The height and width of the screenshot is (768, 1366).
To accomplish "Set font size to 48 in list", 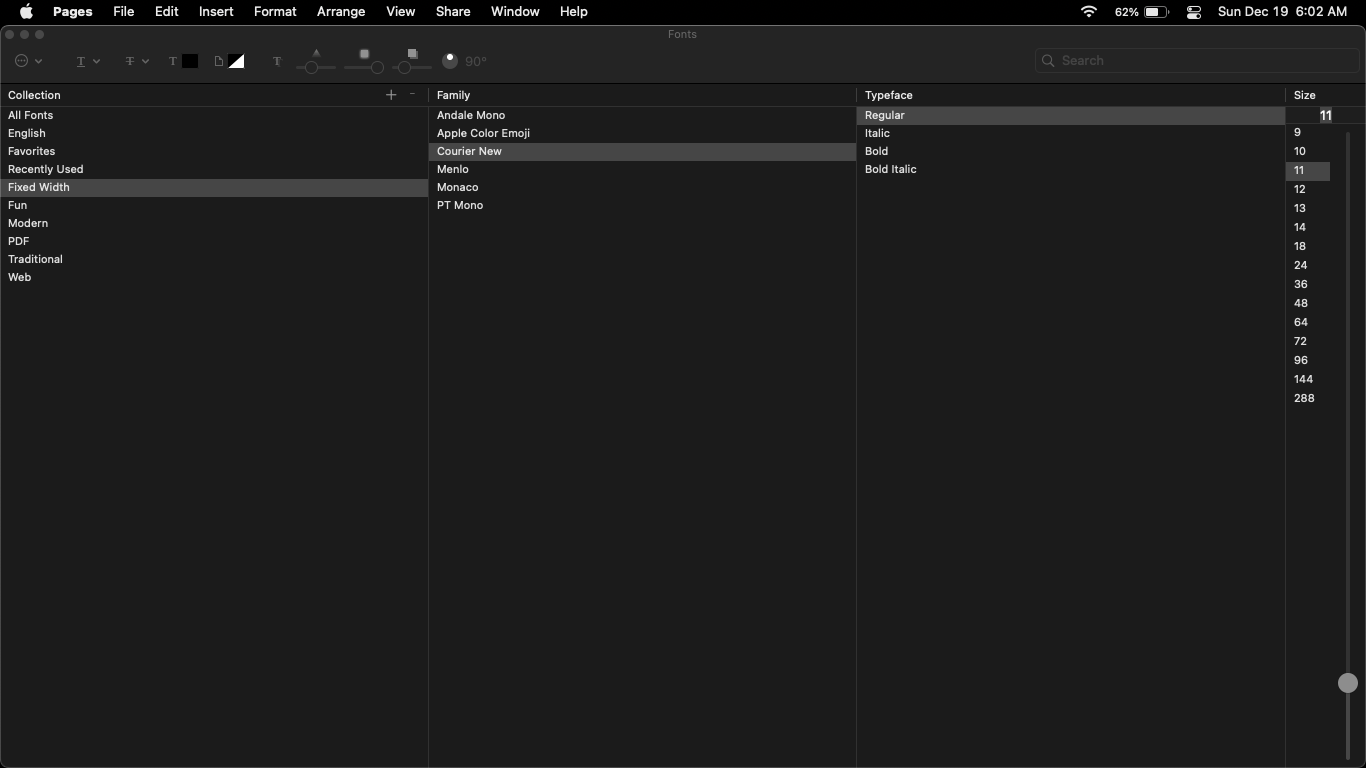I will point(1308,304).
